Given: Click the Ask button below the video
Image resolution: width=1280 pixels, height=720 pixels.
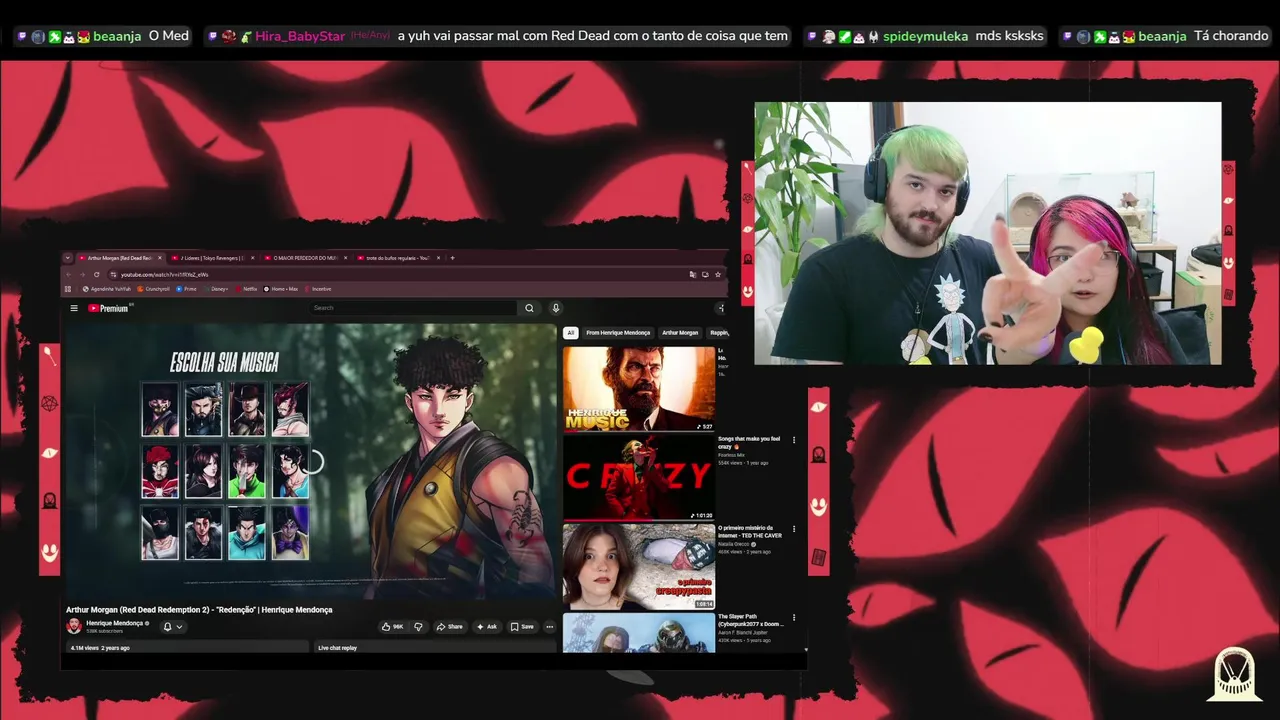Looking at the screenshot, I should 488,627.
